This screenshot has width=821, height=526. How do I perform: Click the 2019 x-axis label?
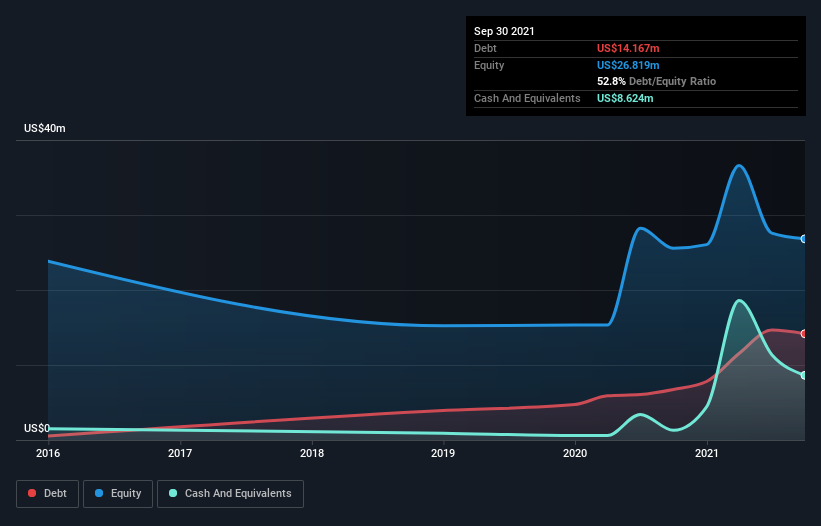coord(443,453)
